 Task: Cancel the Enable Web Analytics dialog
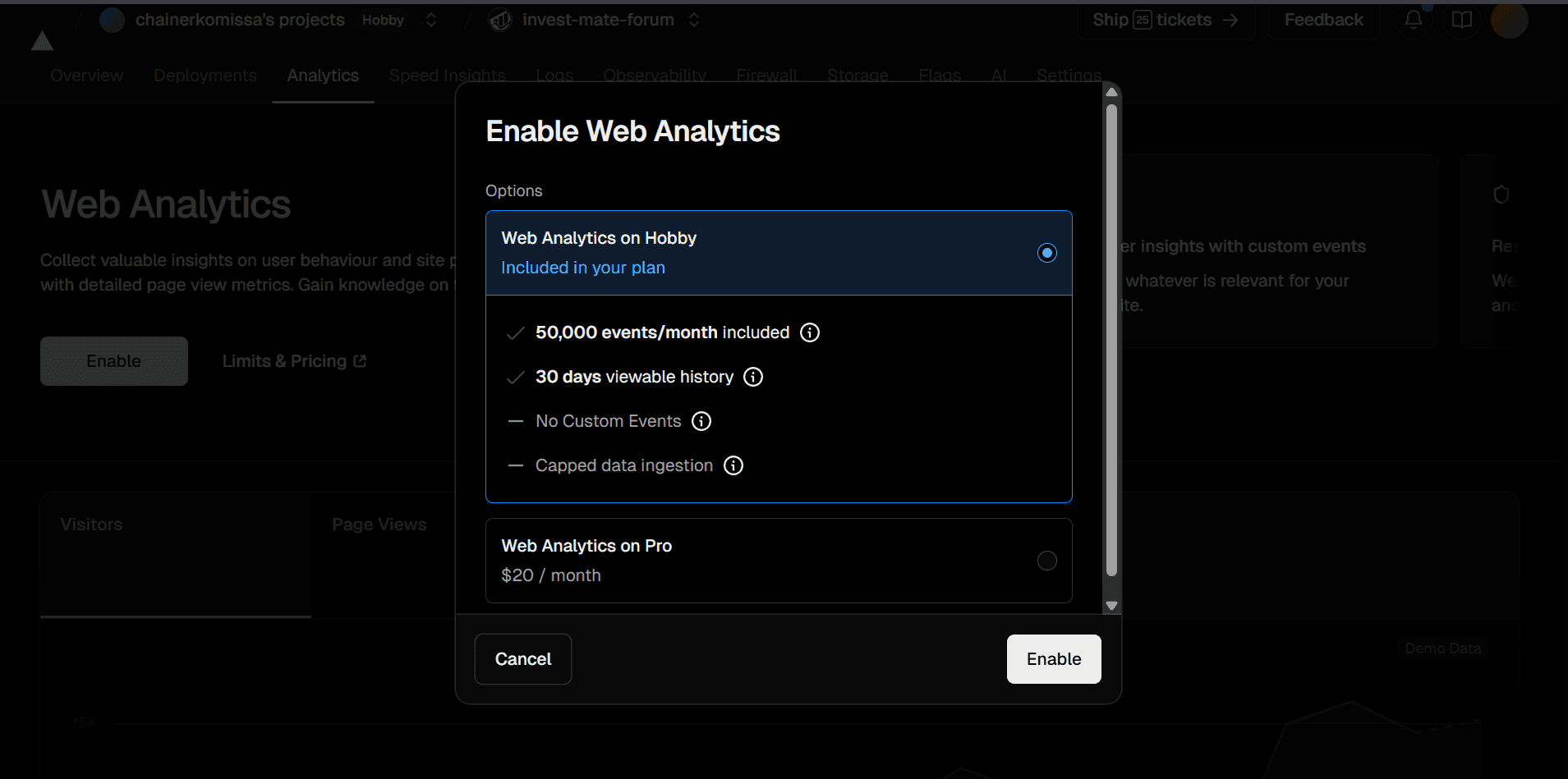tap(522, 658)
